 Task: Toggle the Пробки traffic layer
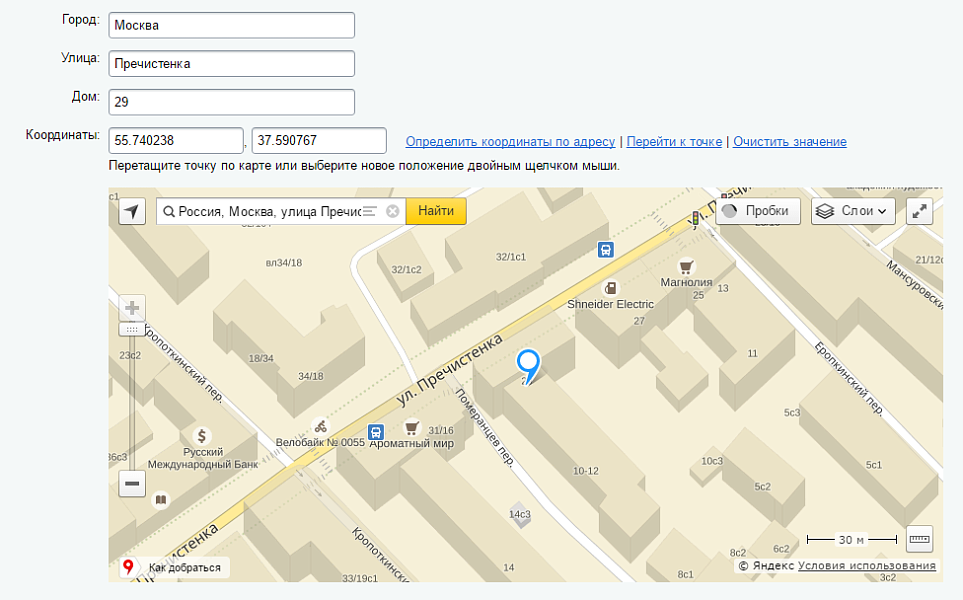coord(757,211)
